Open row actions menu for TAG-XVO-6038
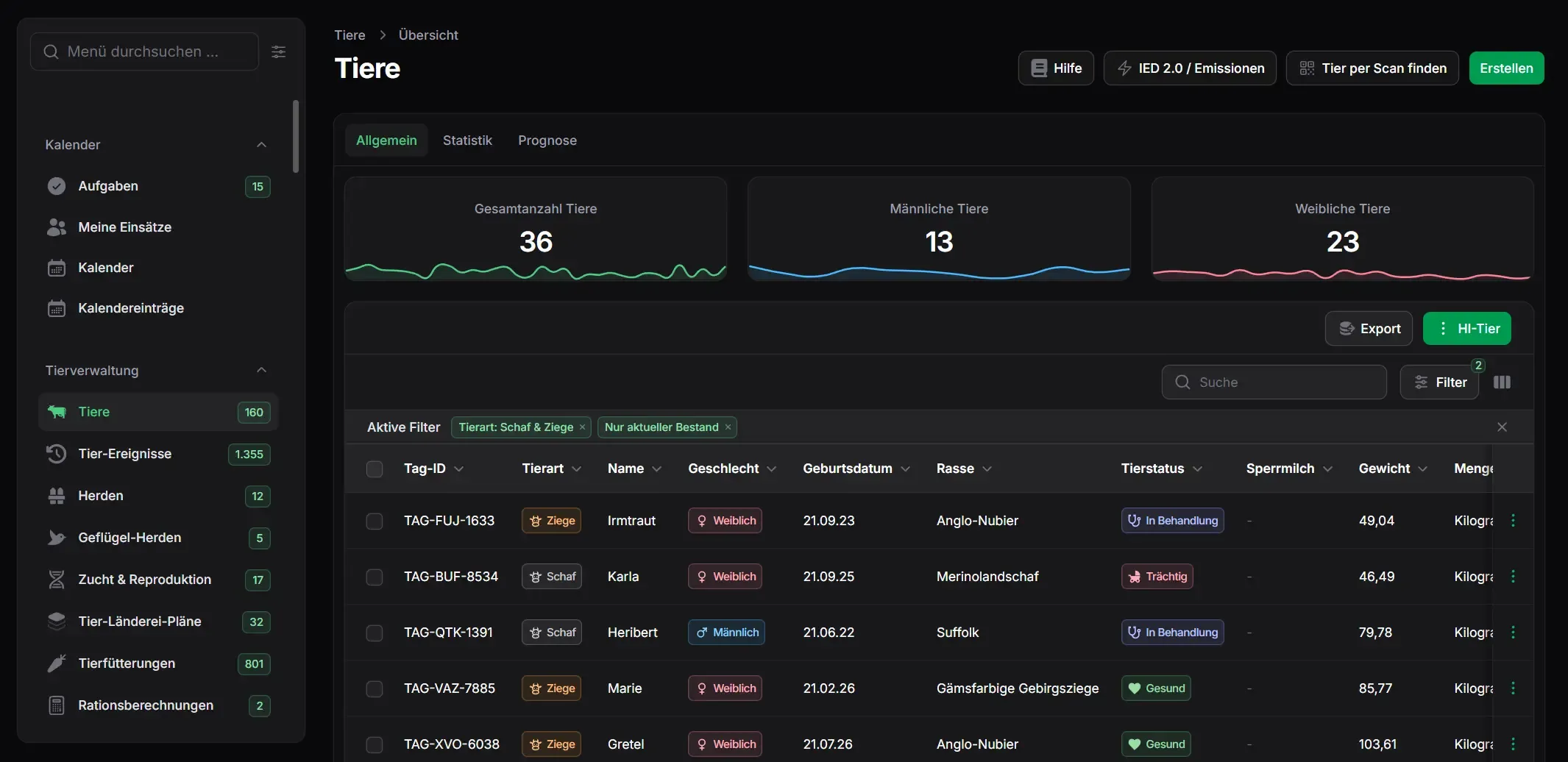This screenshot has height=762, width=1568. (x=1513, y=744)
